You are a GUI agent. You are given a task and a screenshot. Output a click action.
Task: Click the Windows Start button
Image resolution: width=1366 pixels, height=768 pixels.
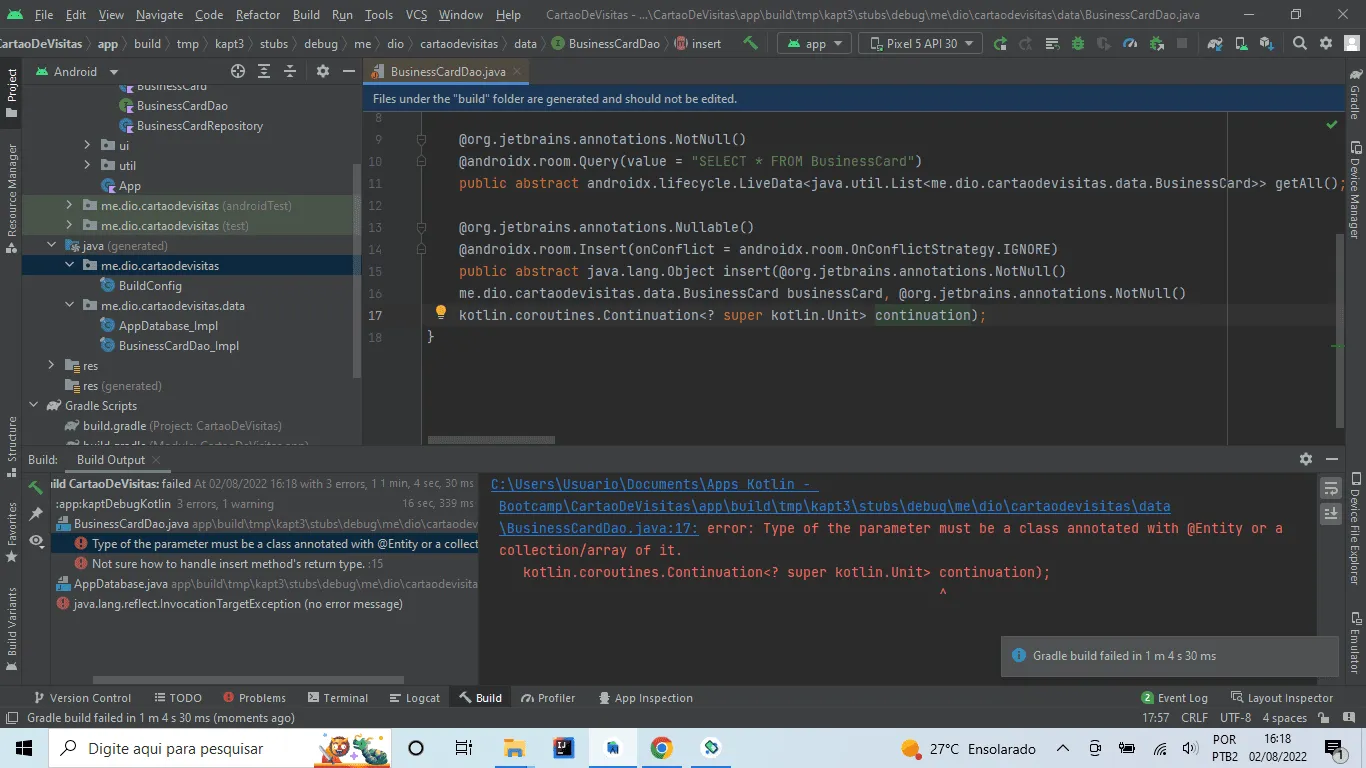click(x=24, y=748)
